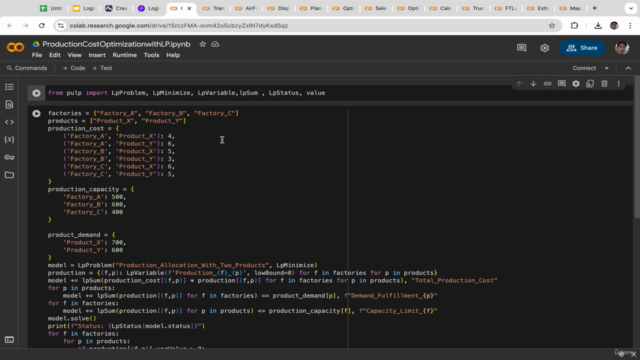The image size is (640, 360).
Task: Expand the Connect dropdown arrow
Action: tap(607, 68)
